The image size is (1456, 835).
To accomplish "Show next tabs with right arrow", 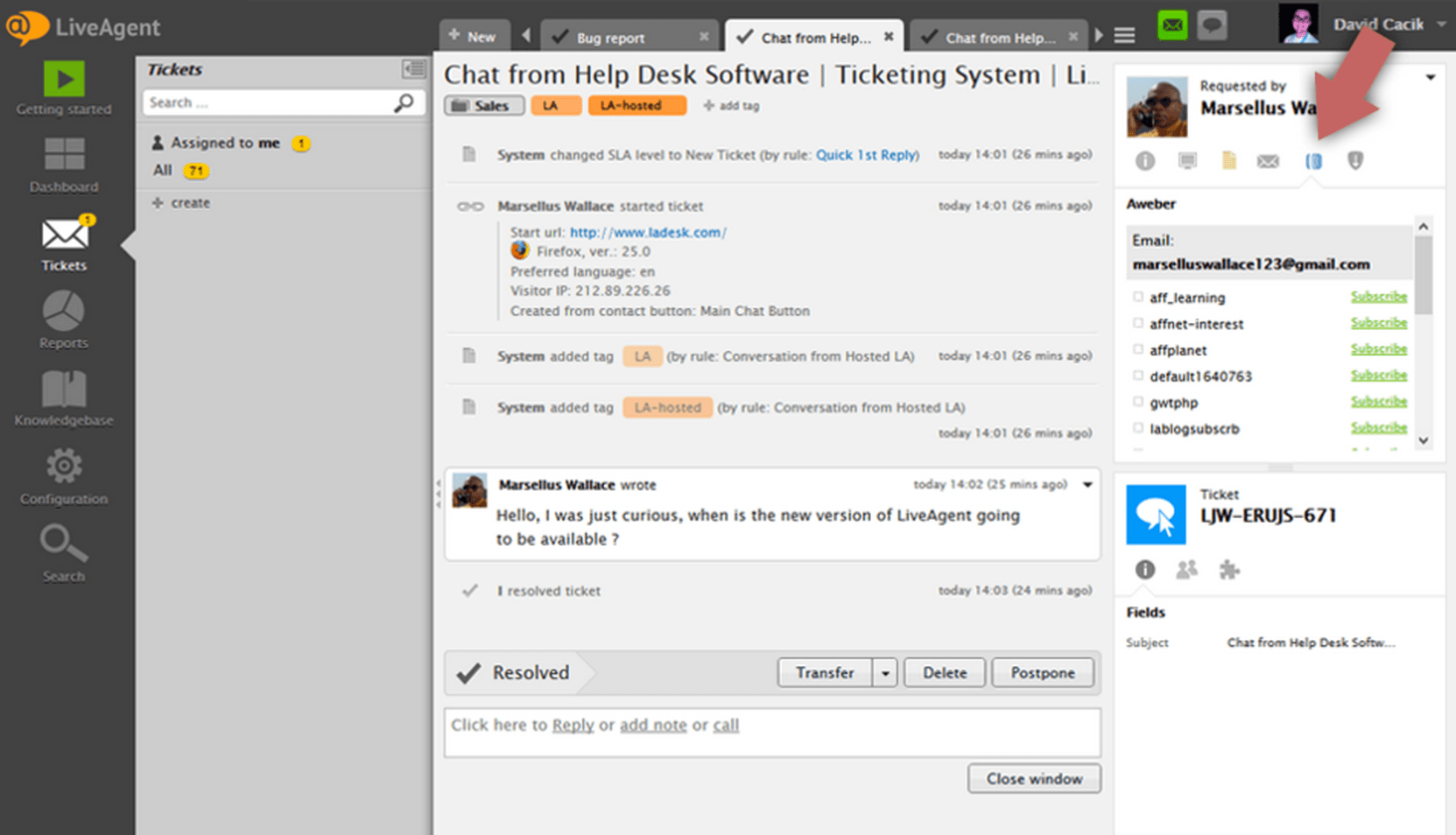I will click(x=1099, y=36).
